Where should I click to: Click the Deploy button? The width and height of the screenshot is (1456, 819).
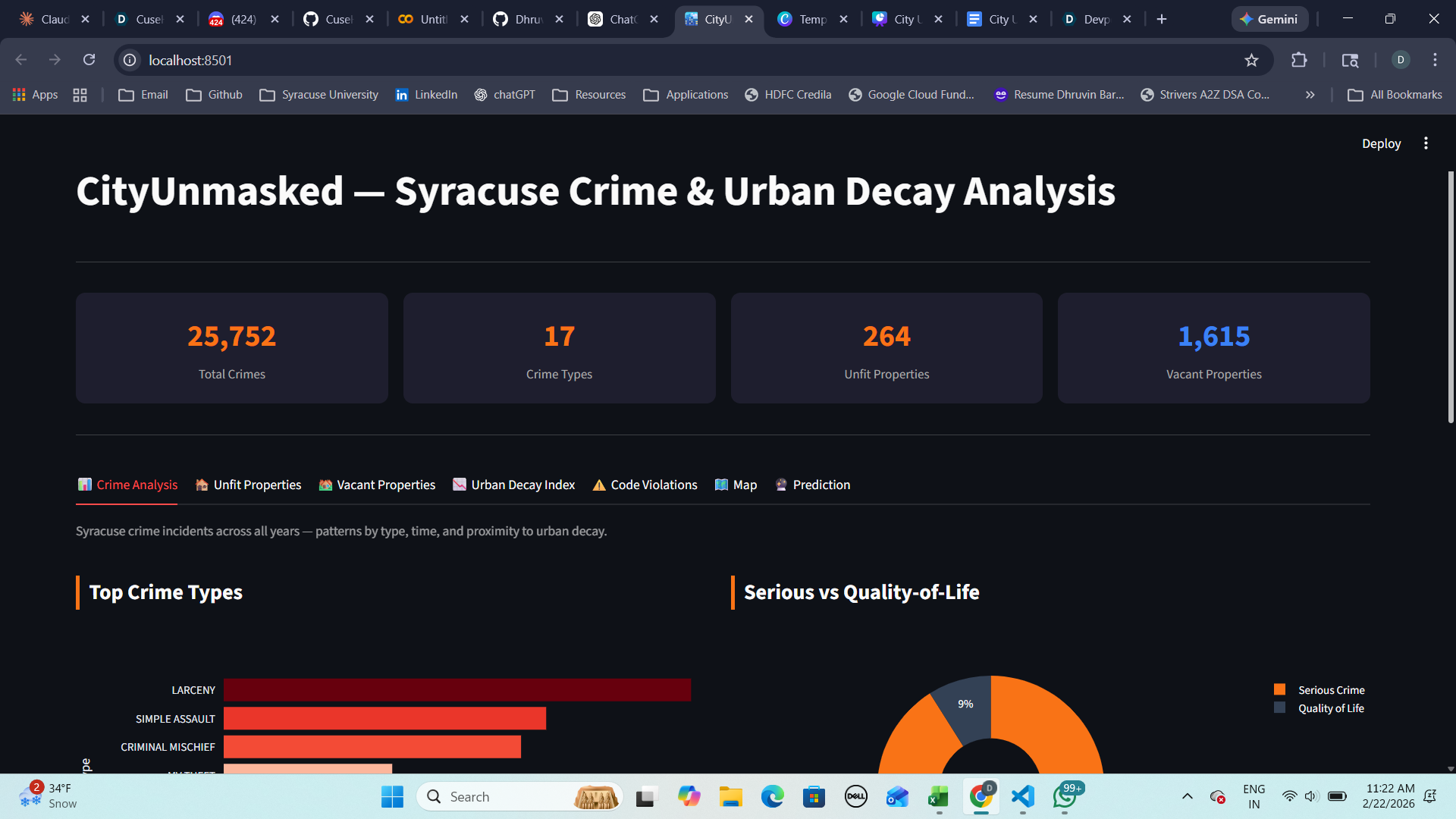1381,143
